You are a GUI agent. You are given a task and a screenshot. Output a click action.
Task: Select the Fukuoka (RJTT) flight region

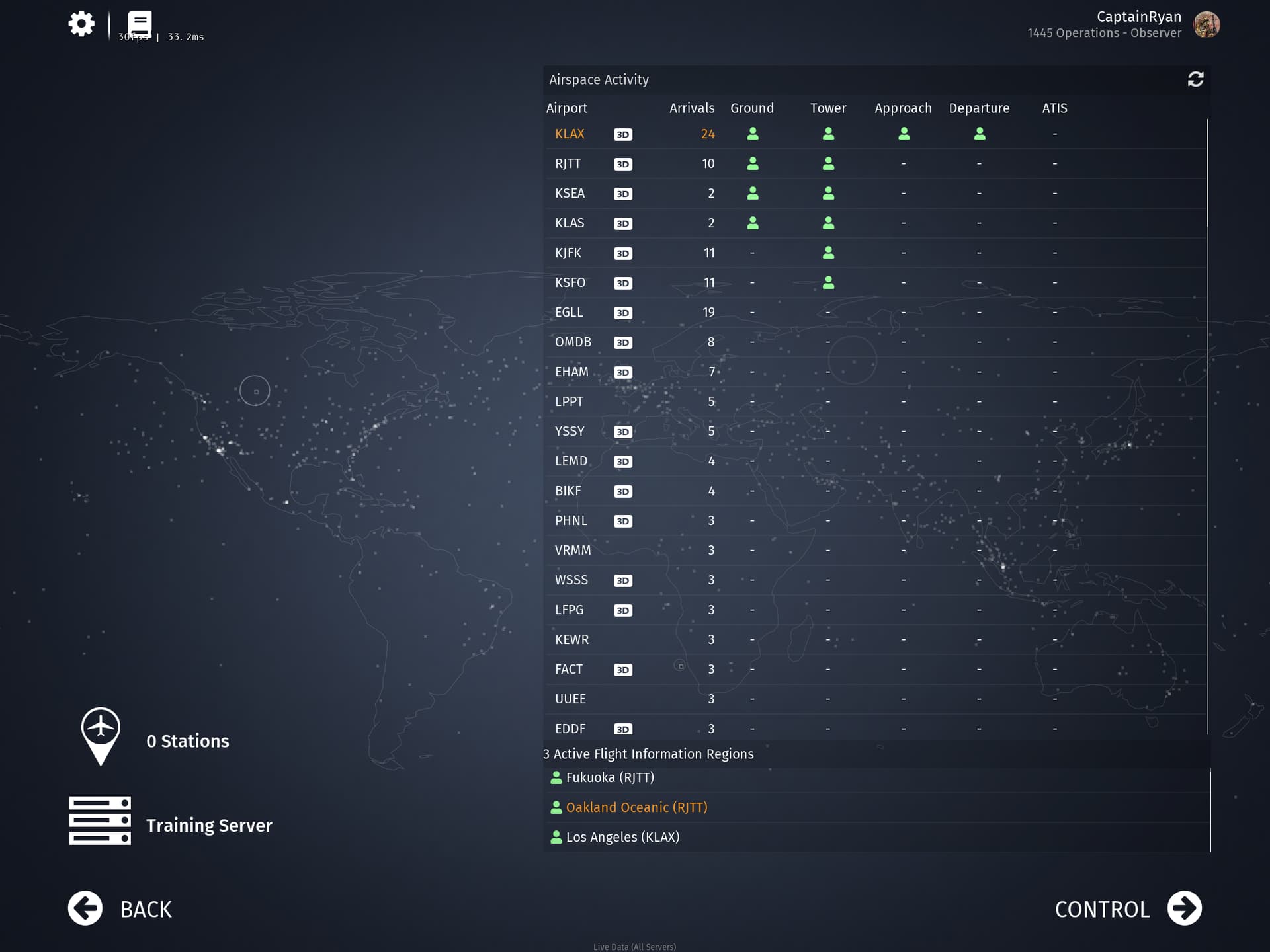point(609,777)
